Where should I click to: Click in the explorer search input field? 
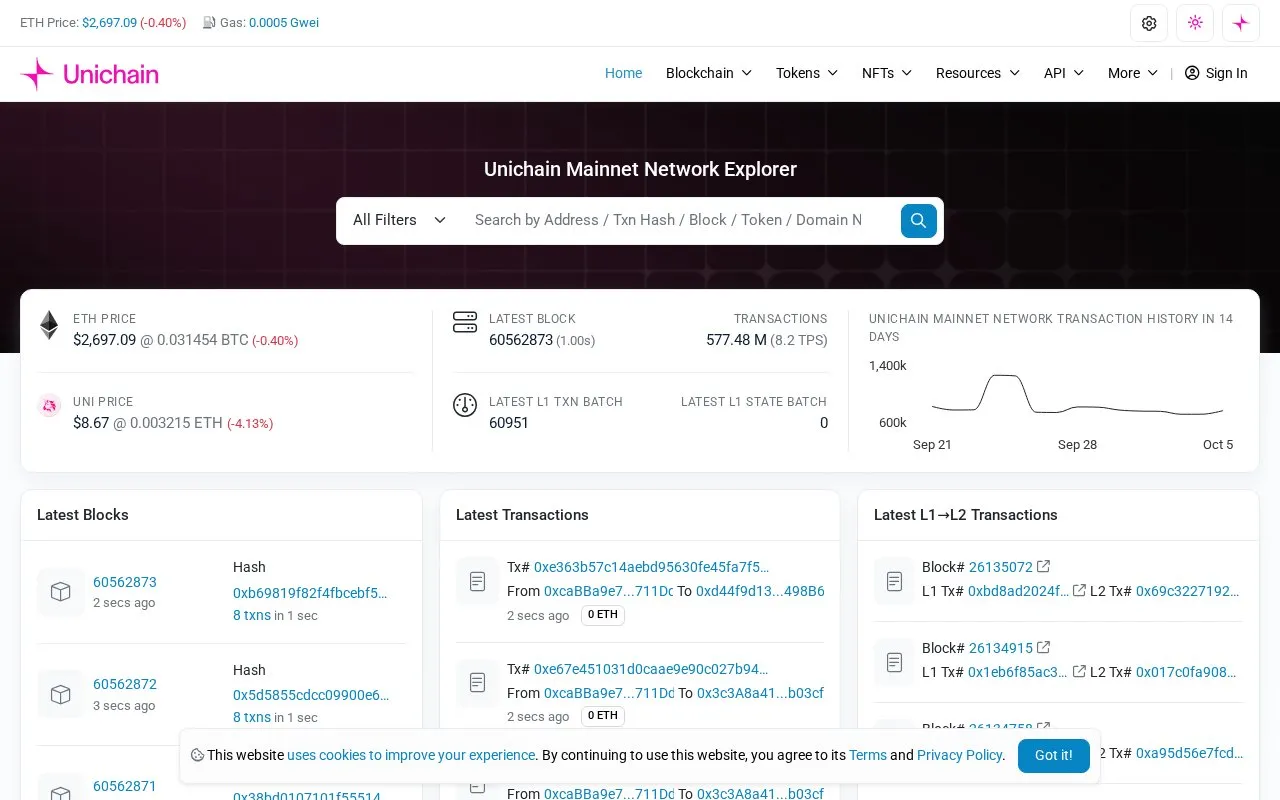[x=668, y=220]
